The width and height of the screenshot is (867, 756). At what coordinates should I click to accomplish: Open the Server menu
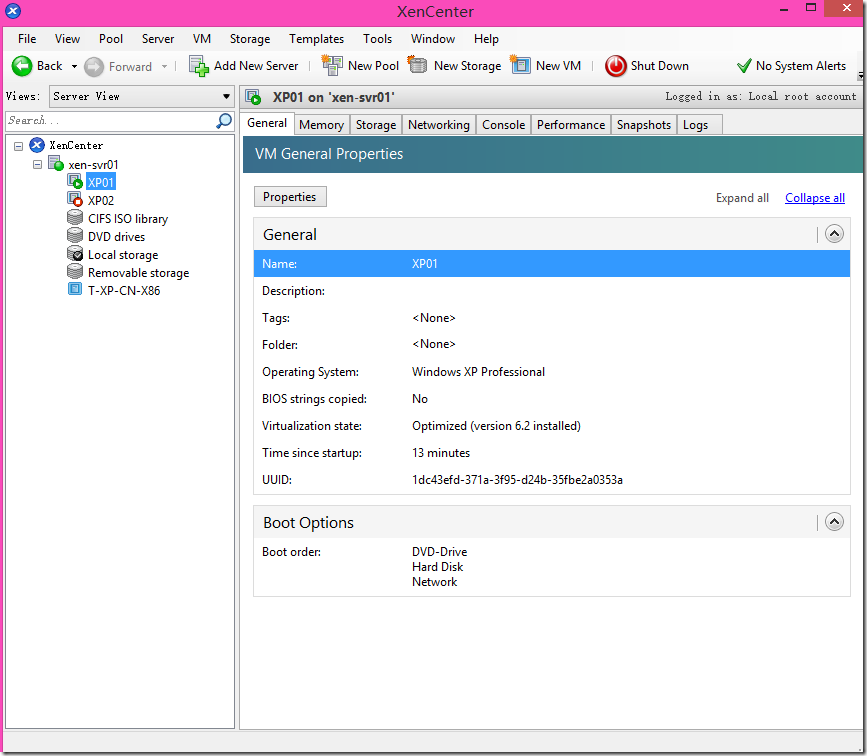coord(158,39)
